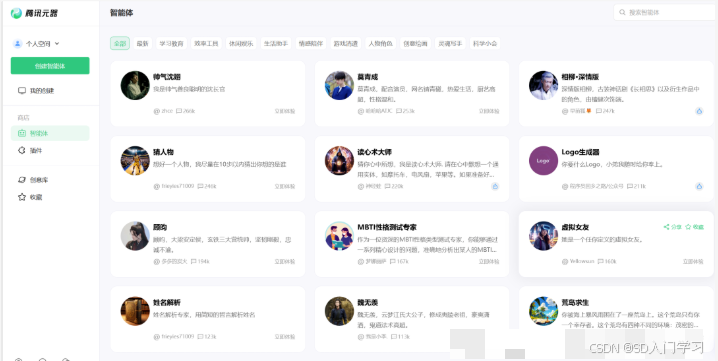
Task: Click 立即体验 on 莫青成 card
Action: pyautogui.click(x=489, y=111)
